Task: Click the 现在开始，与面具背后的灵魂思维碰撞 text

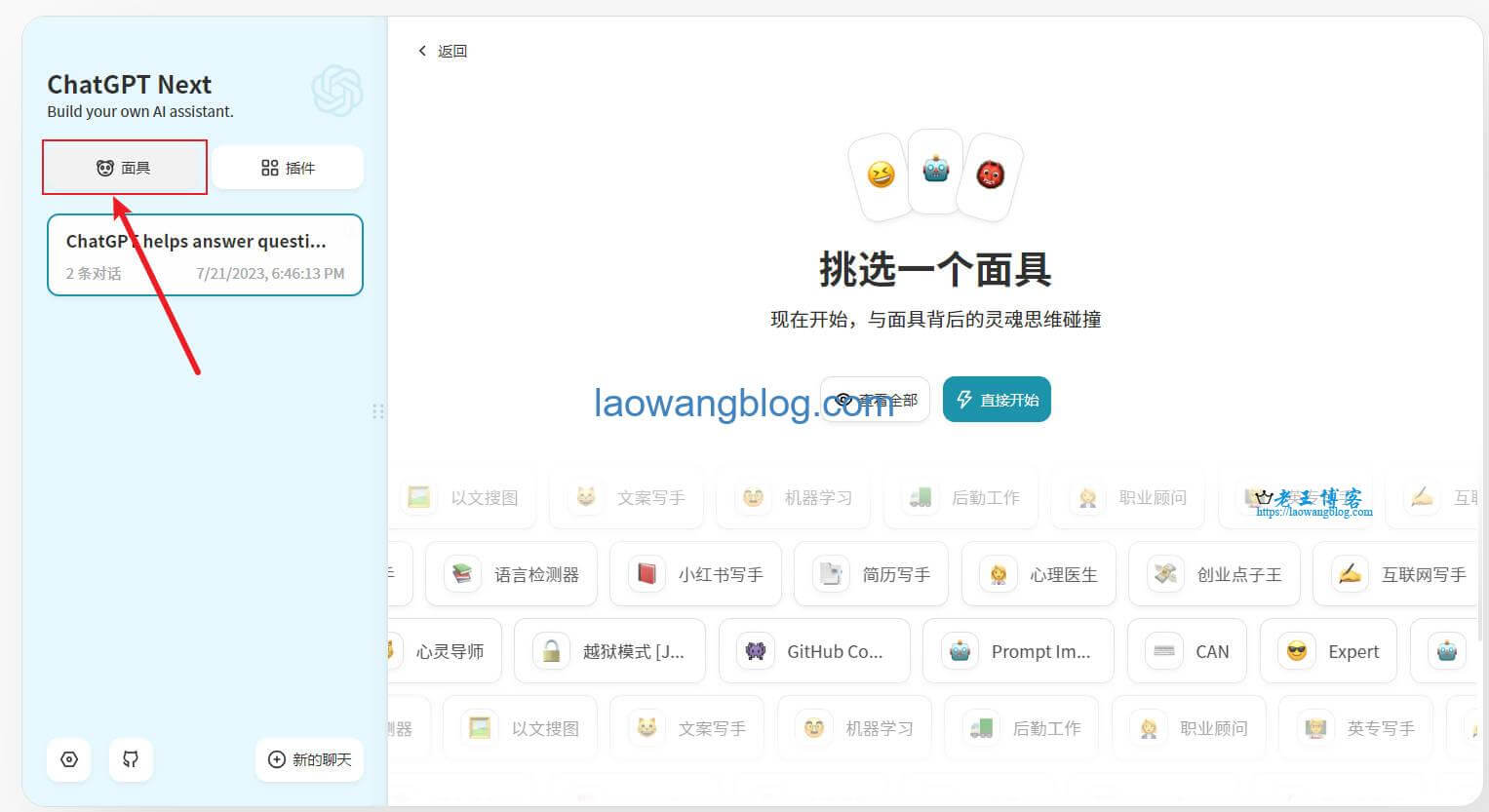Action: coord(935,319)
